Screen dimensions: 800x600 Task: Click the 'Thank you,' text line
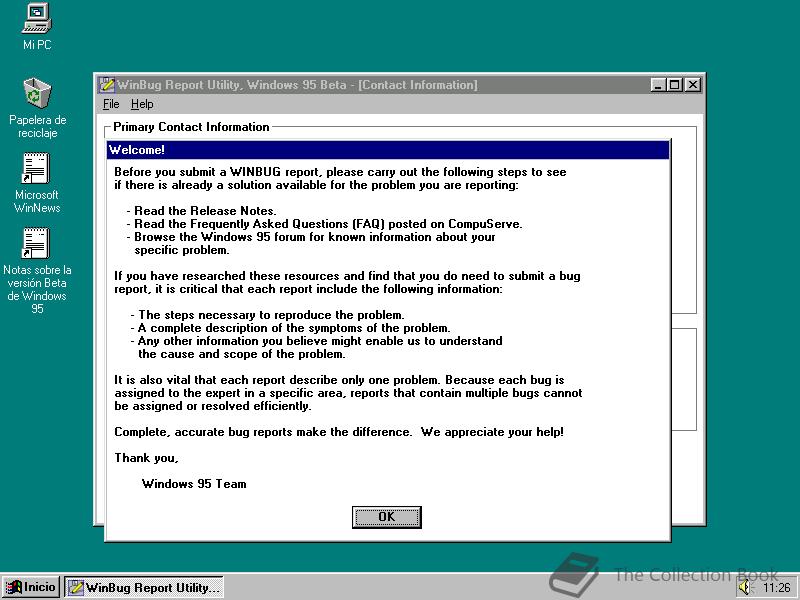(x=146, y=458)
